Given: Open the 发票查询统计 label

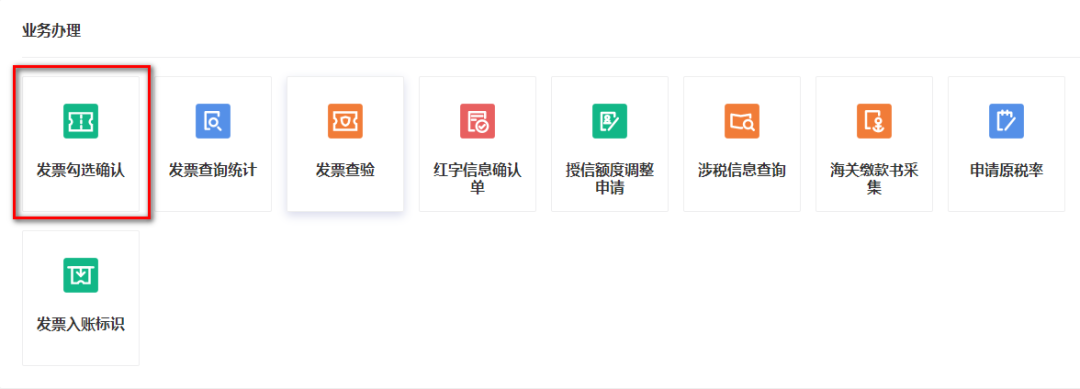Looking at the screenshot, I should click(213, 170).
